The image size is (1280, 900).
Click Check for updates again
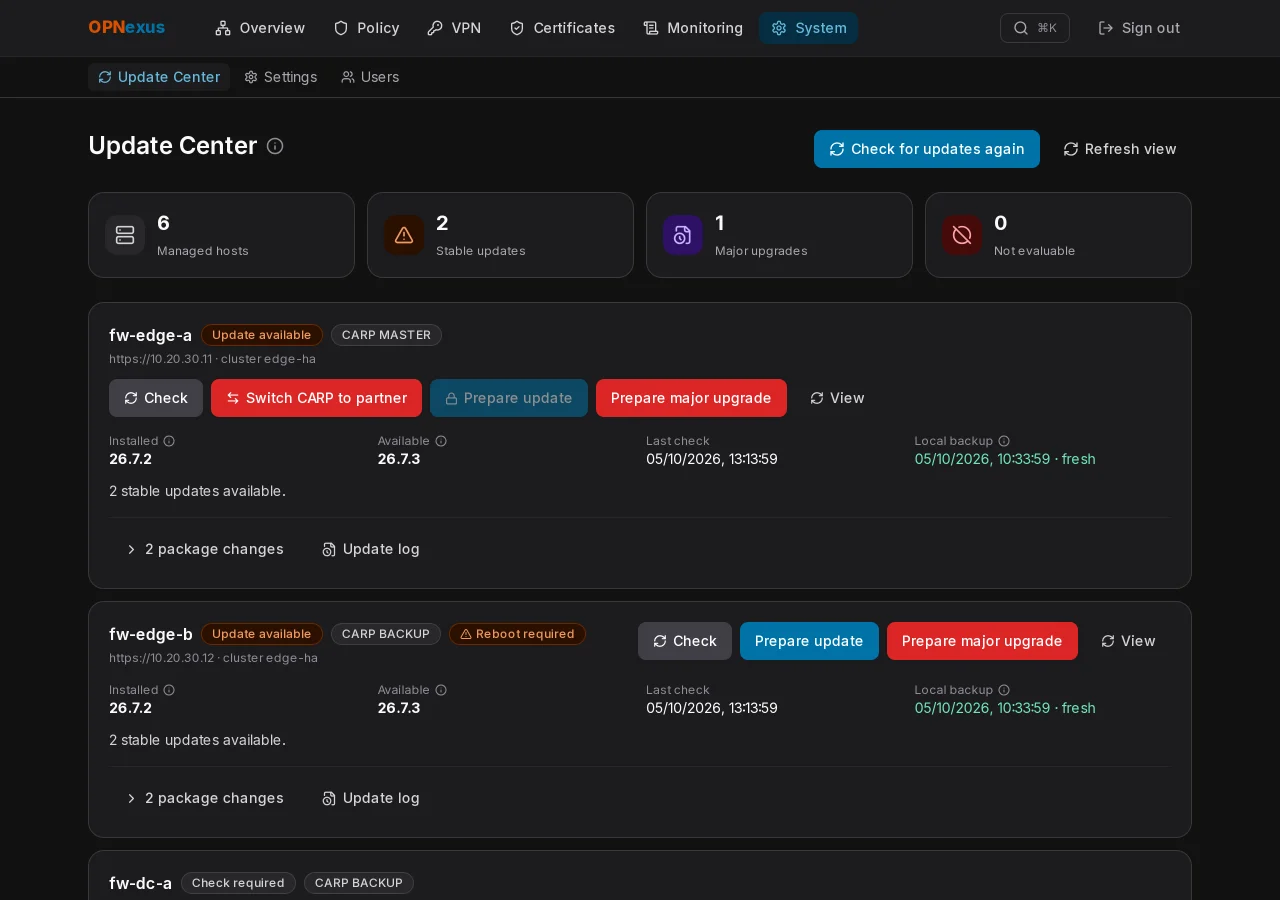click(x=927, y=149)
